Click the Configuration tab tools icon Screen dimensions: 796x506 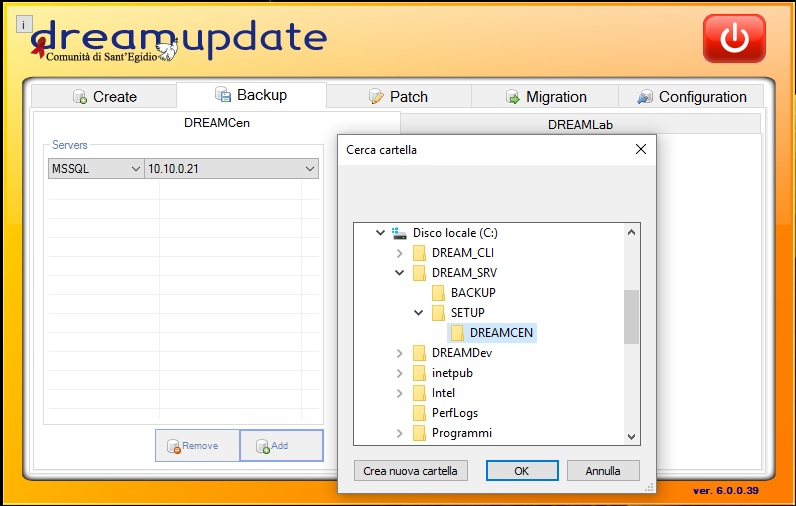tap(645, 96)
